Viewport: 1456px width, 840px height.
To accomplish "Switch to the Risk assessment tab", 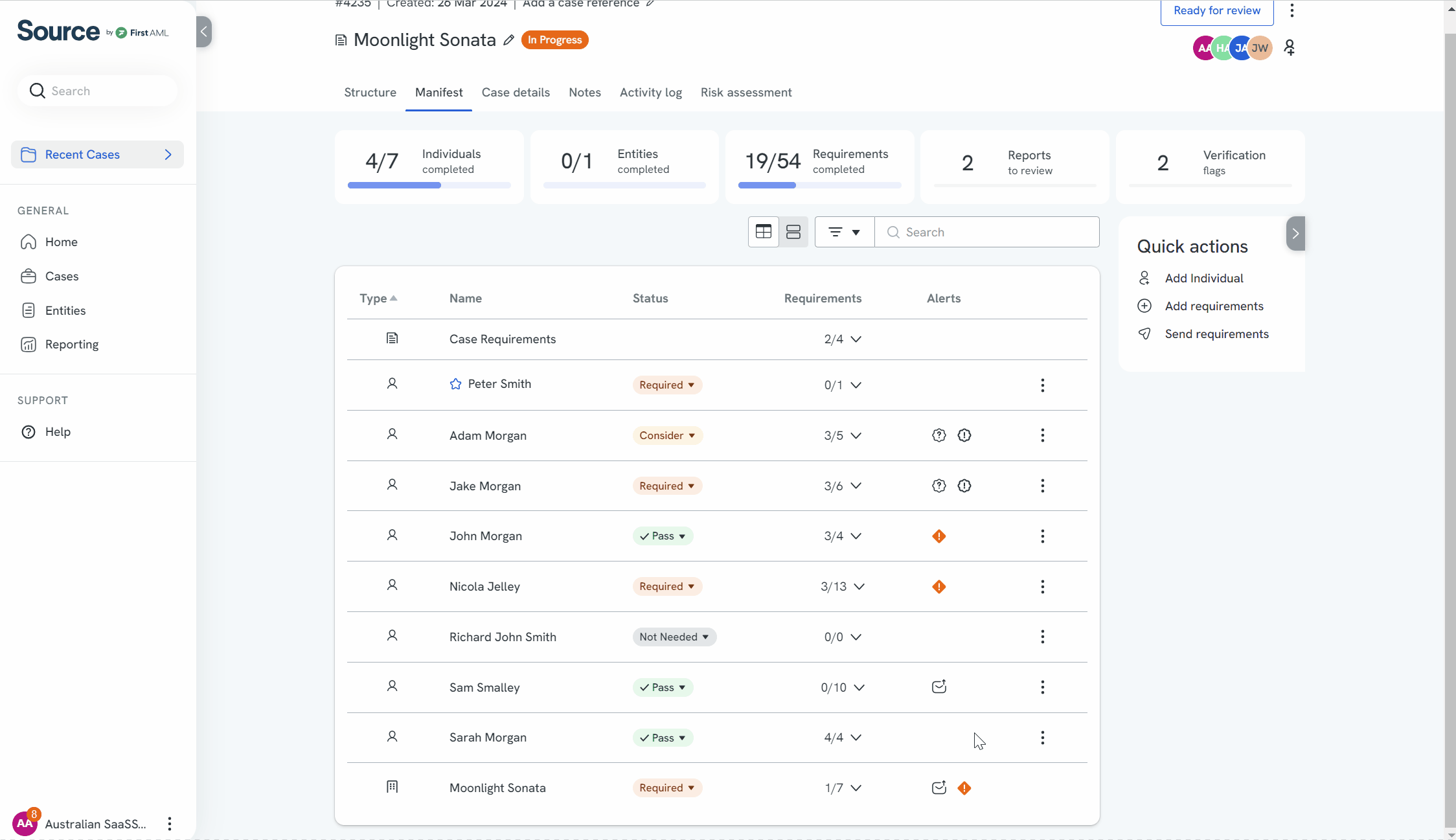I will 746,93.
